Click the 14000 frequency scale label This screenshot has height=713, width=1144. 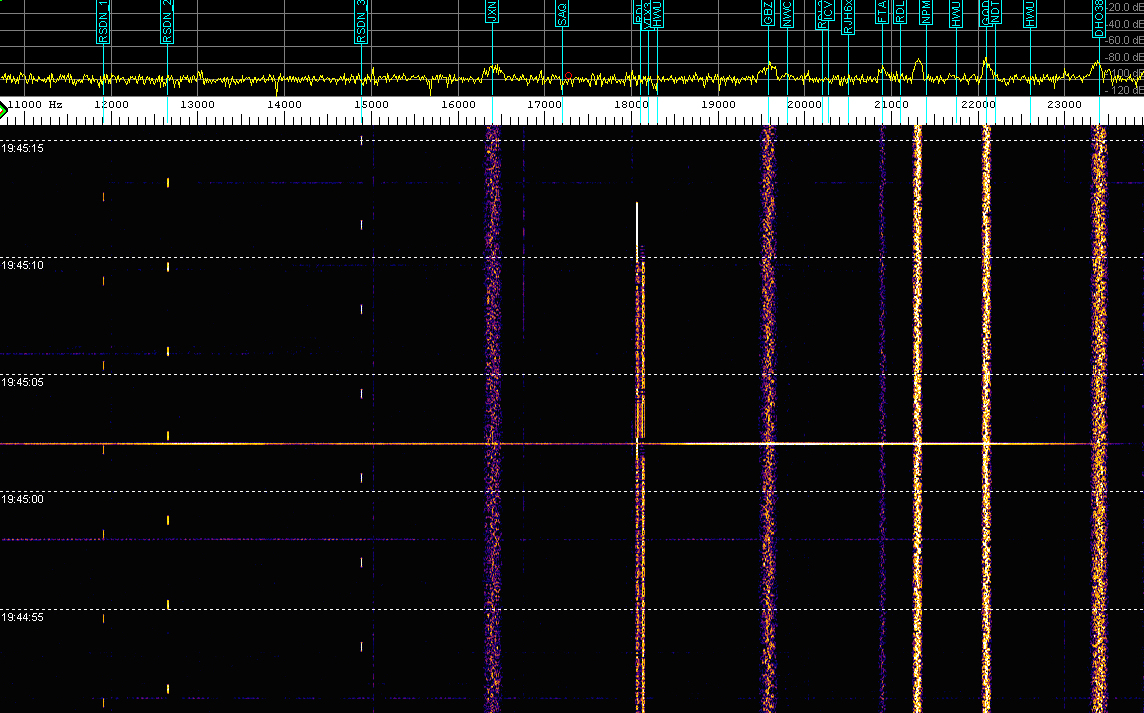click(285, 104)
